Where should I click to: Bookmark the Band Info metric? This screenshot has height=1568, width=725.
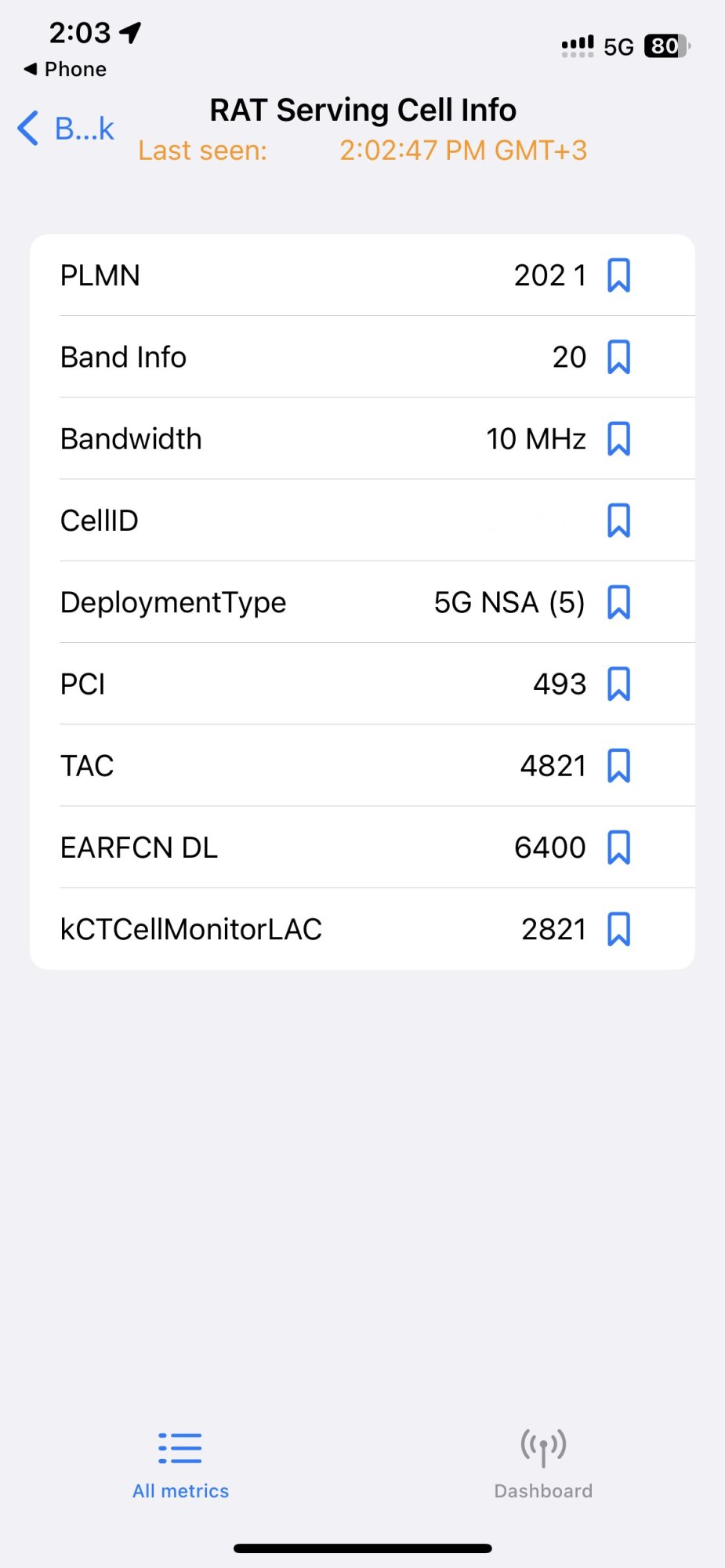[618, 358]
